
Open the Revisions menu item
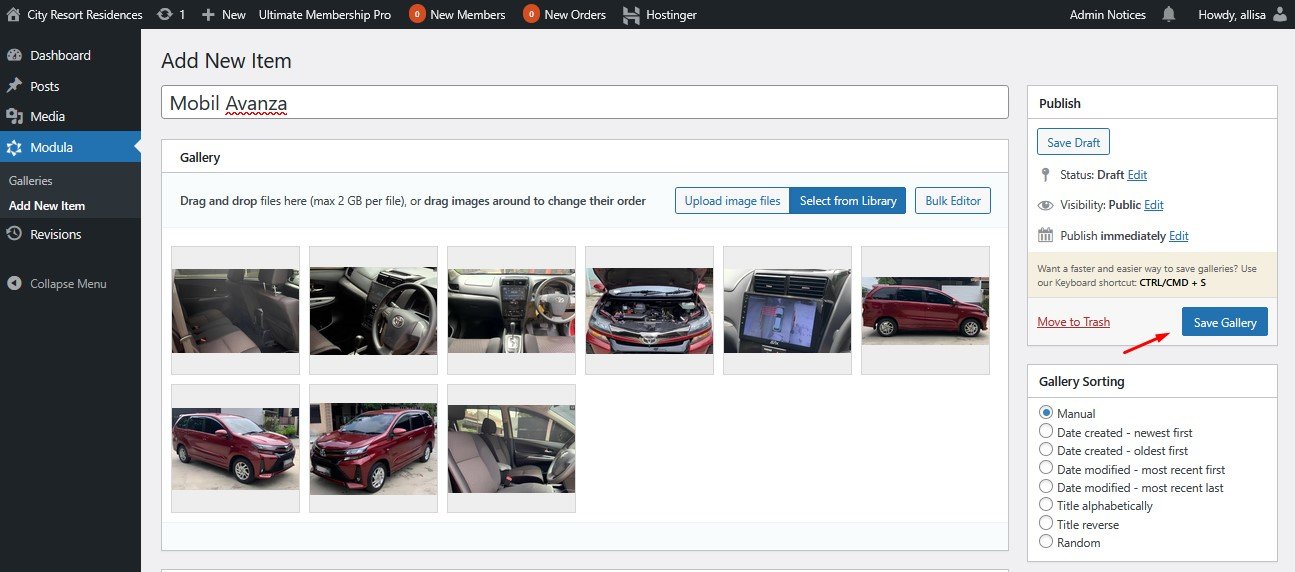pyautogui.click(x=55, y=234)
